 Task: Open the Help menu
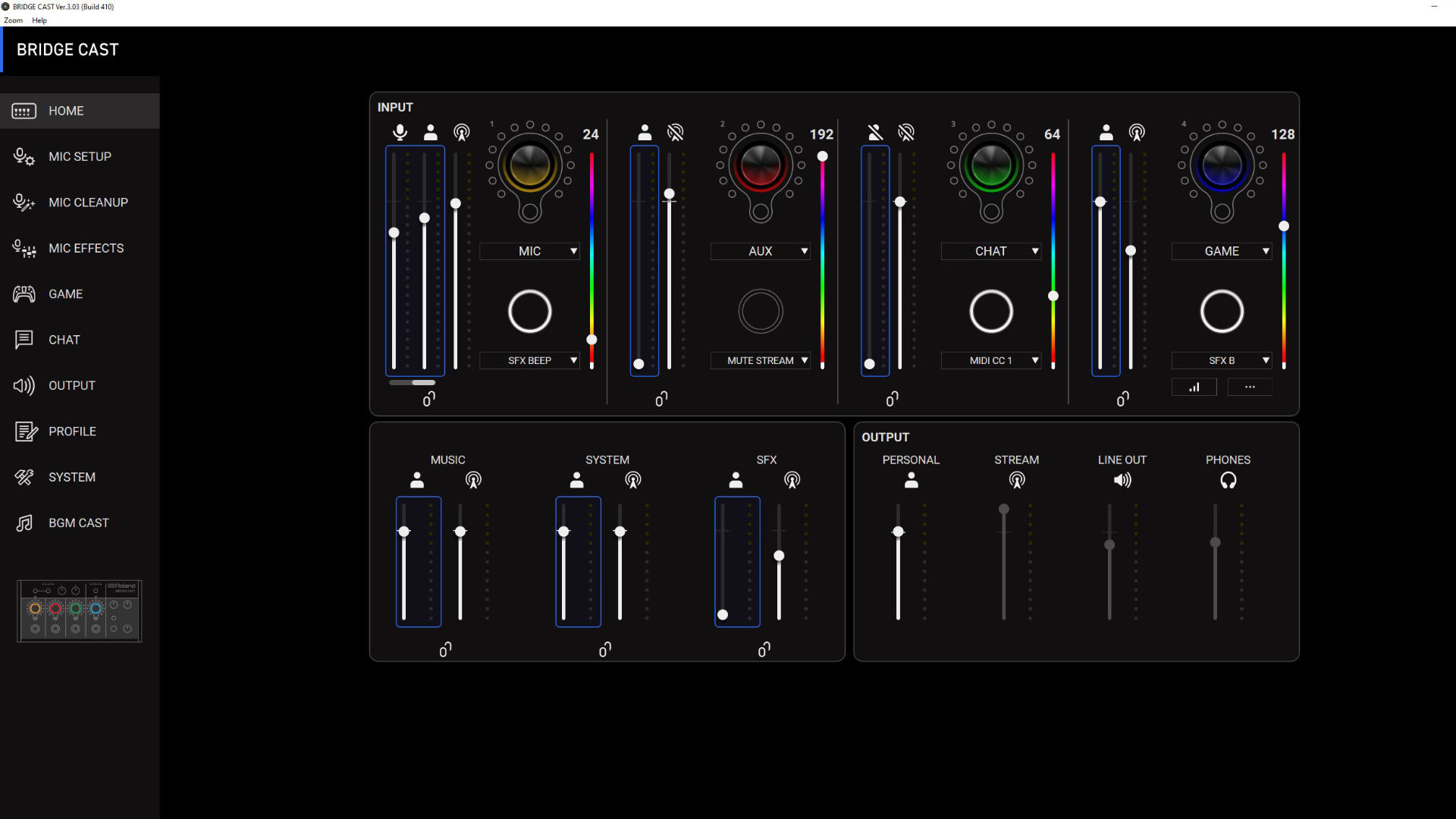point(39,20)
